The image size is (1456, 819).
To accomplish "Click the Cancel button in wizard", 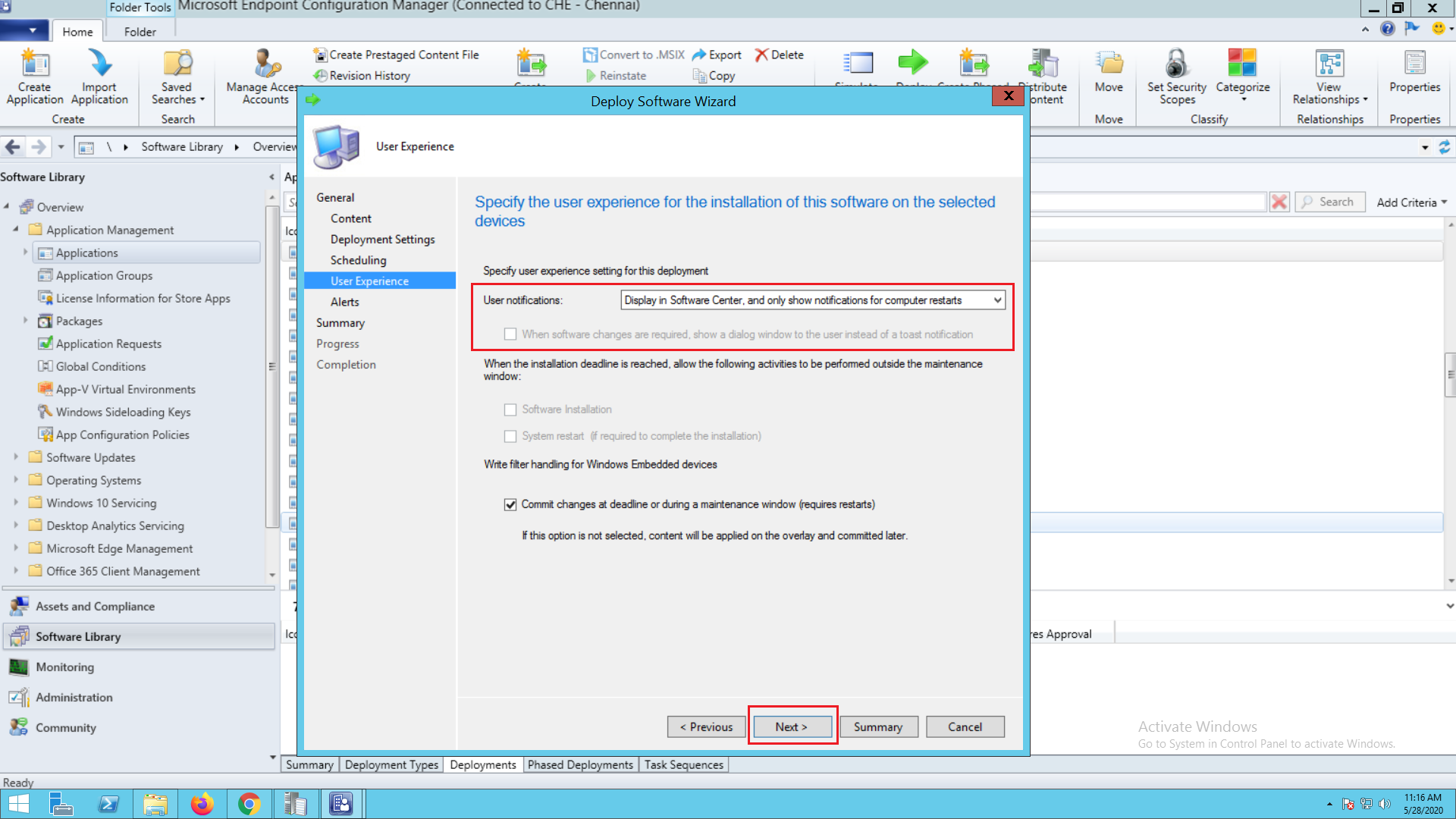I will point(965,726).
